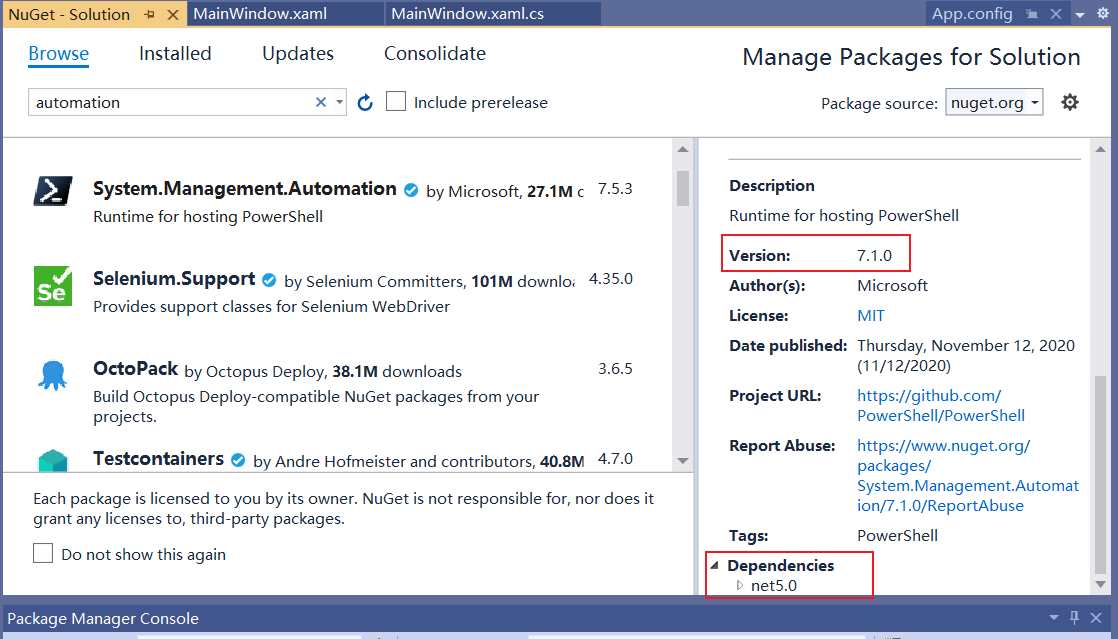Image resolution: width=1118 pixels, height=639 pixels.
Task: Select the Browse tab
Action: tap(58, 53)
